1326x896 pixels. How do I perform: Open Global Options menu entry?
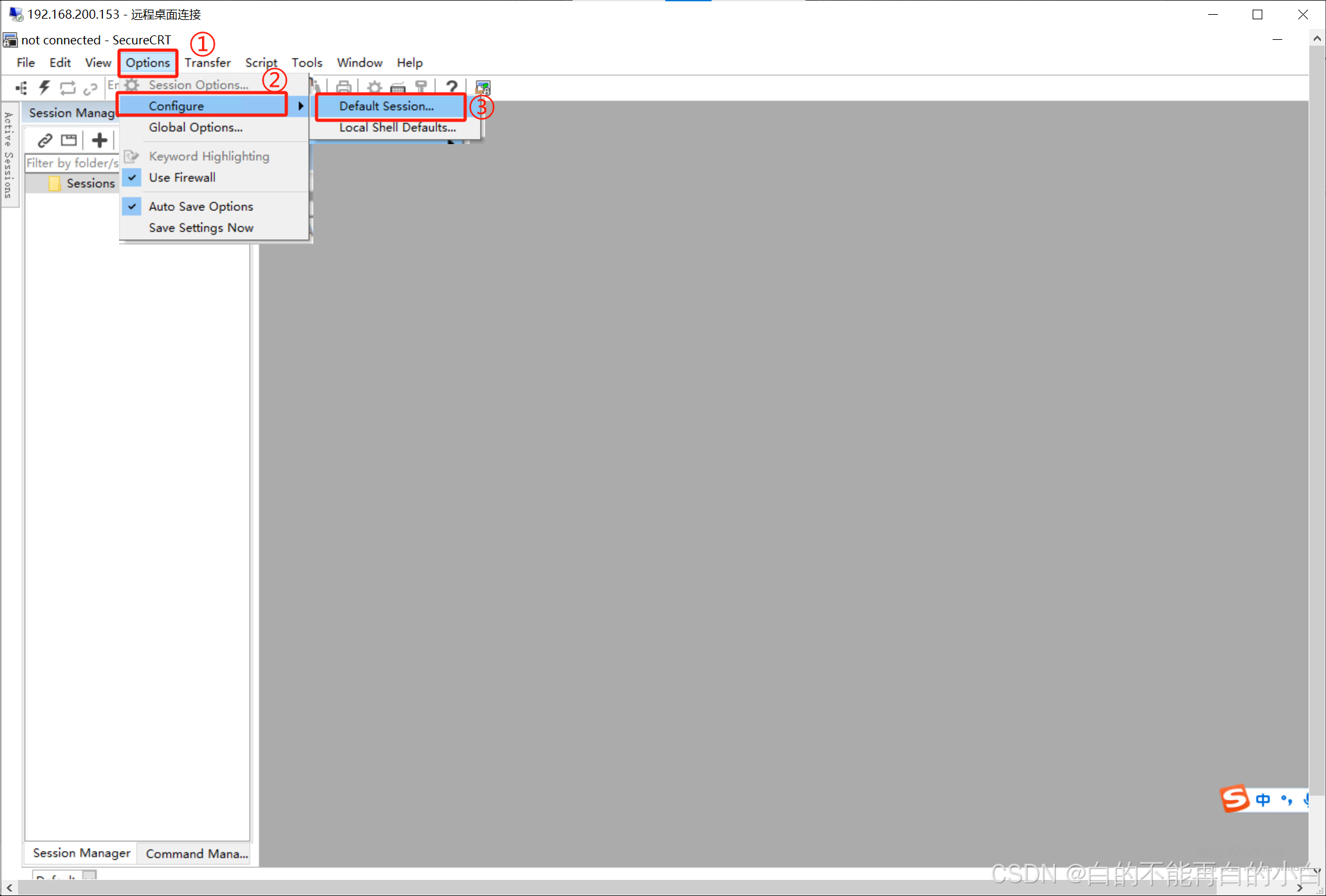point(196,127)
